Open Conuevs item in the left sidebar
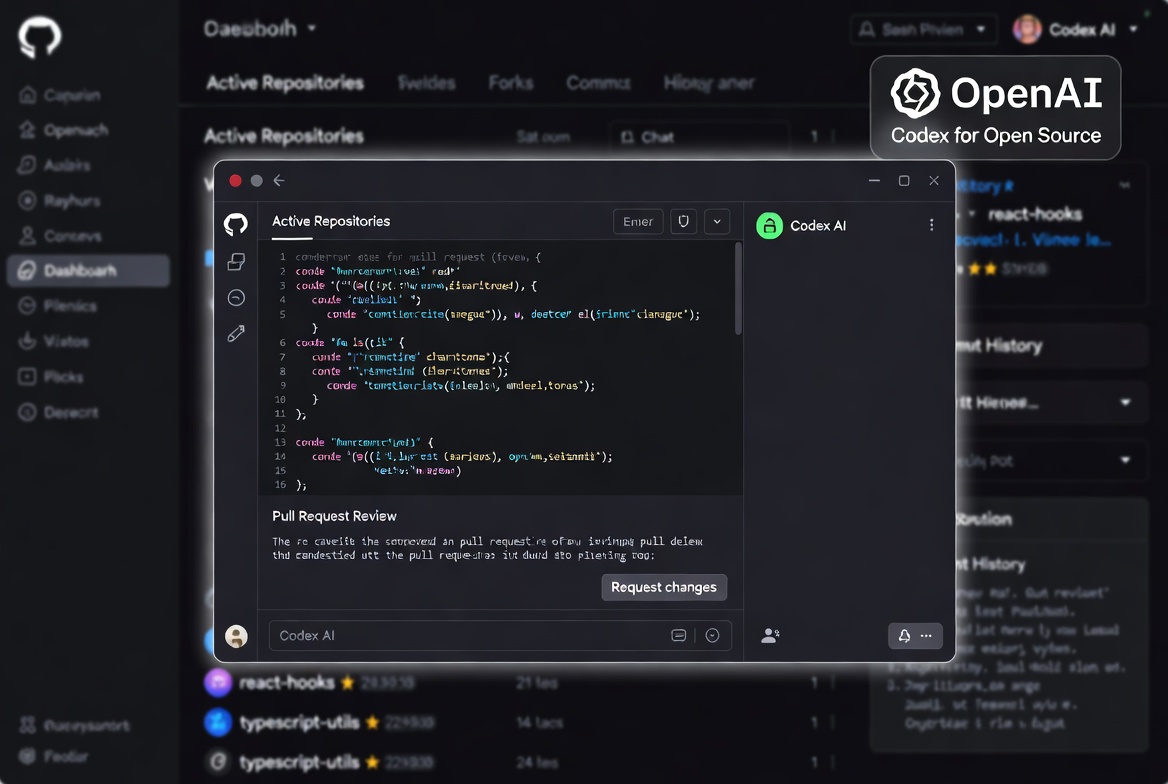This screenshot has width=1168, height=784. coord(60,235)
